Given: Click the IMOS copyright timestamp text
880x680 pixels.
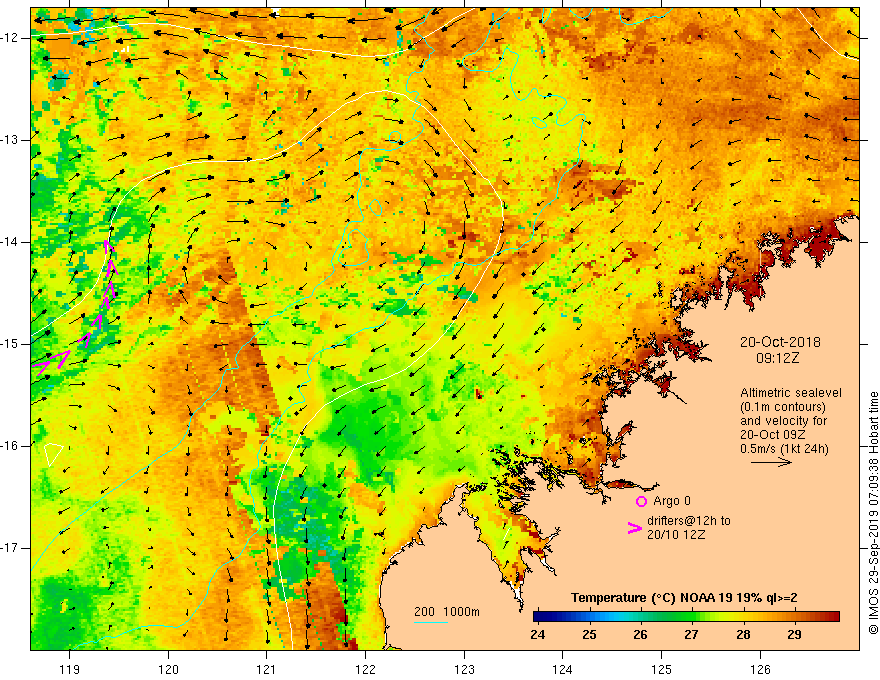Looking at the screenshot, I should (x=873, y=513).
